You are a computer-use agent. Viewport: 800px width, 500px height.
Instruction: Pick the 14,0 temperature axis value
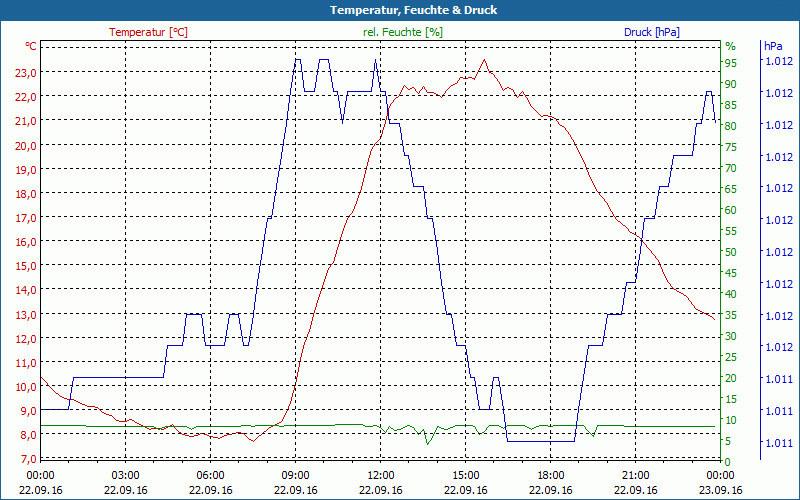click(x=26, y=290)
